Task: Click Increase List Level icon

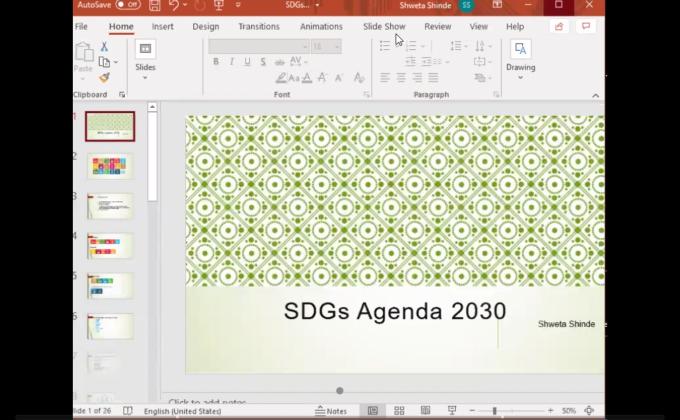Action: pos(427,62)
